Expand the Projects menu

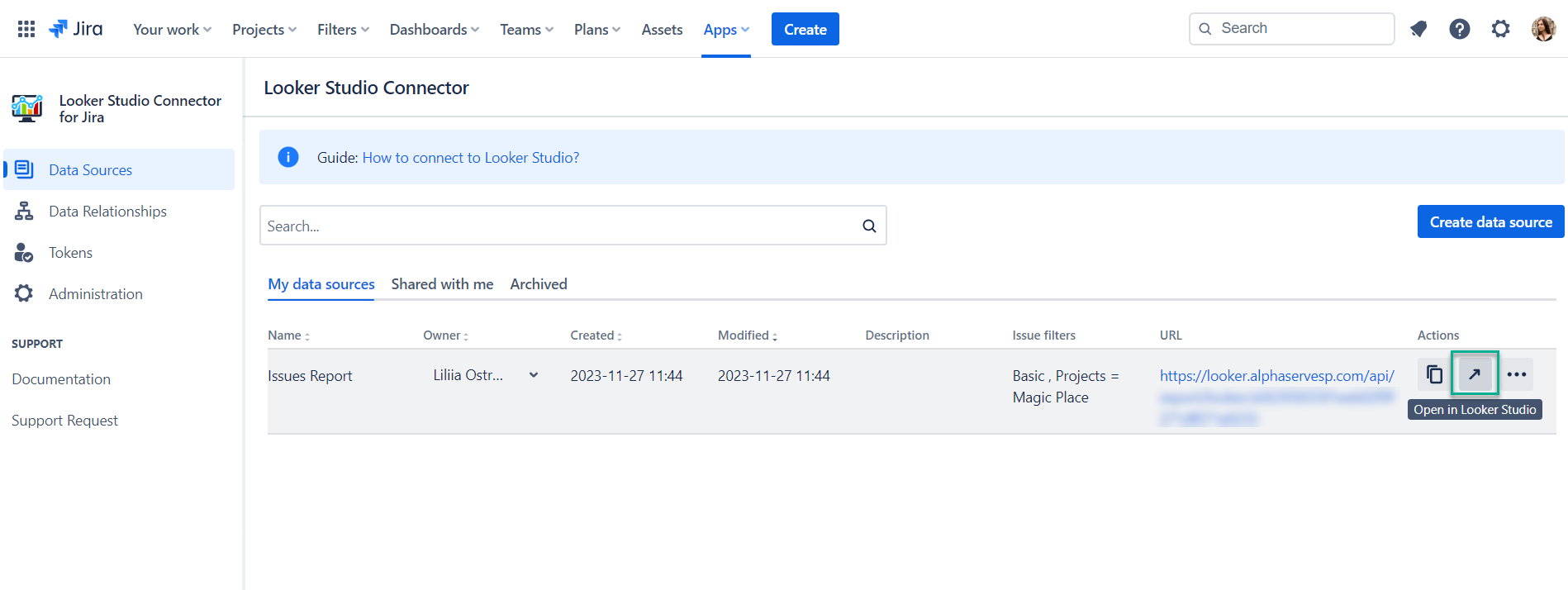pos(264,30)
